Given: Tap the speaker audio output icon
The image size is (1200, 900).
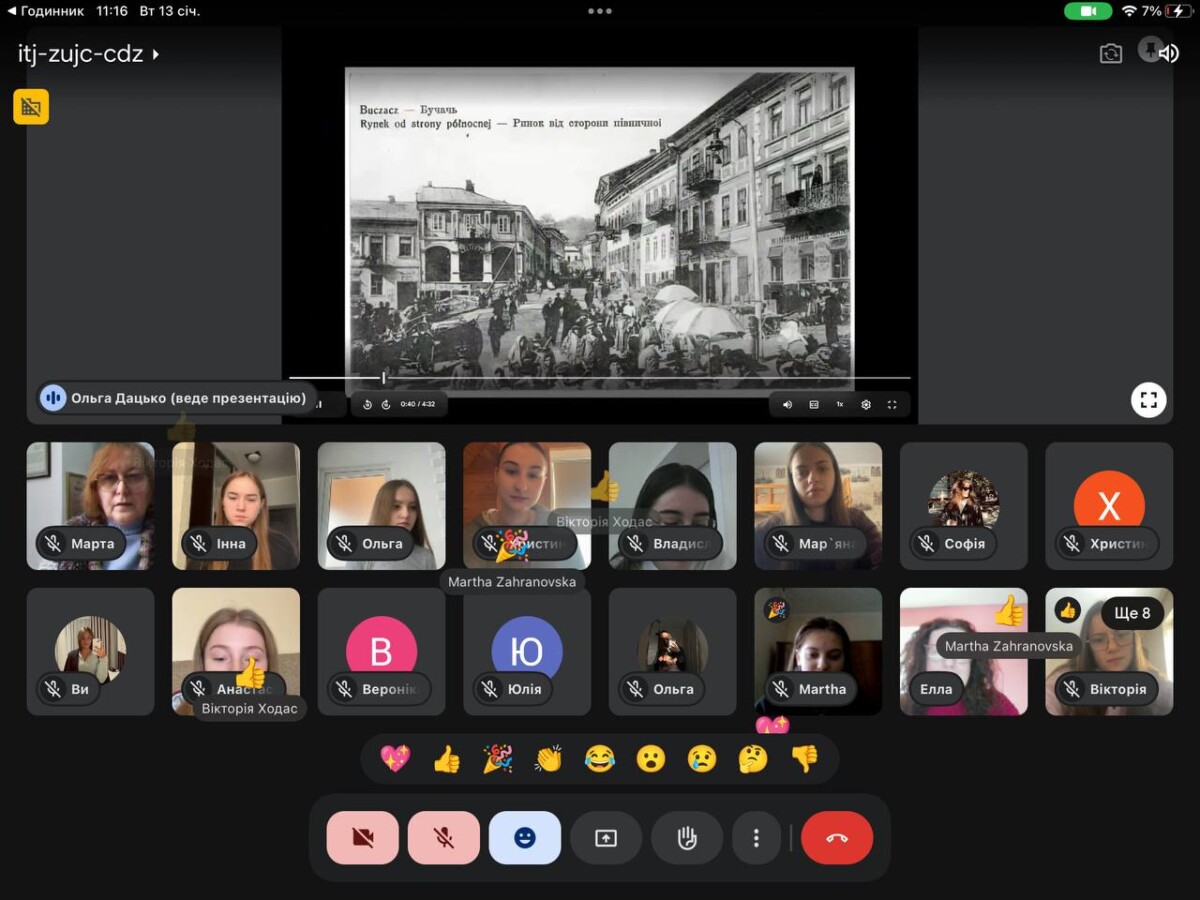Looking at the screenshot, I should pos(1168,54).
